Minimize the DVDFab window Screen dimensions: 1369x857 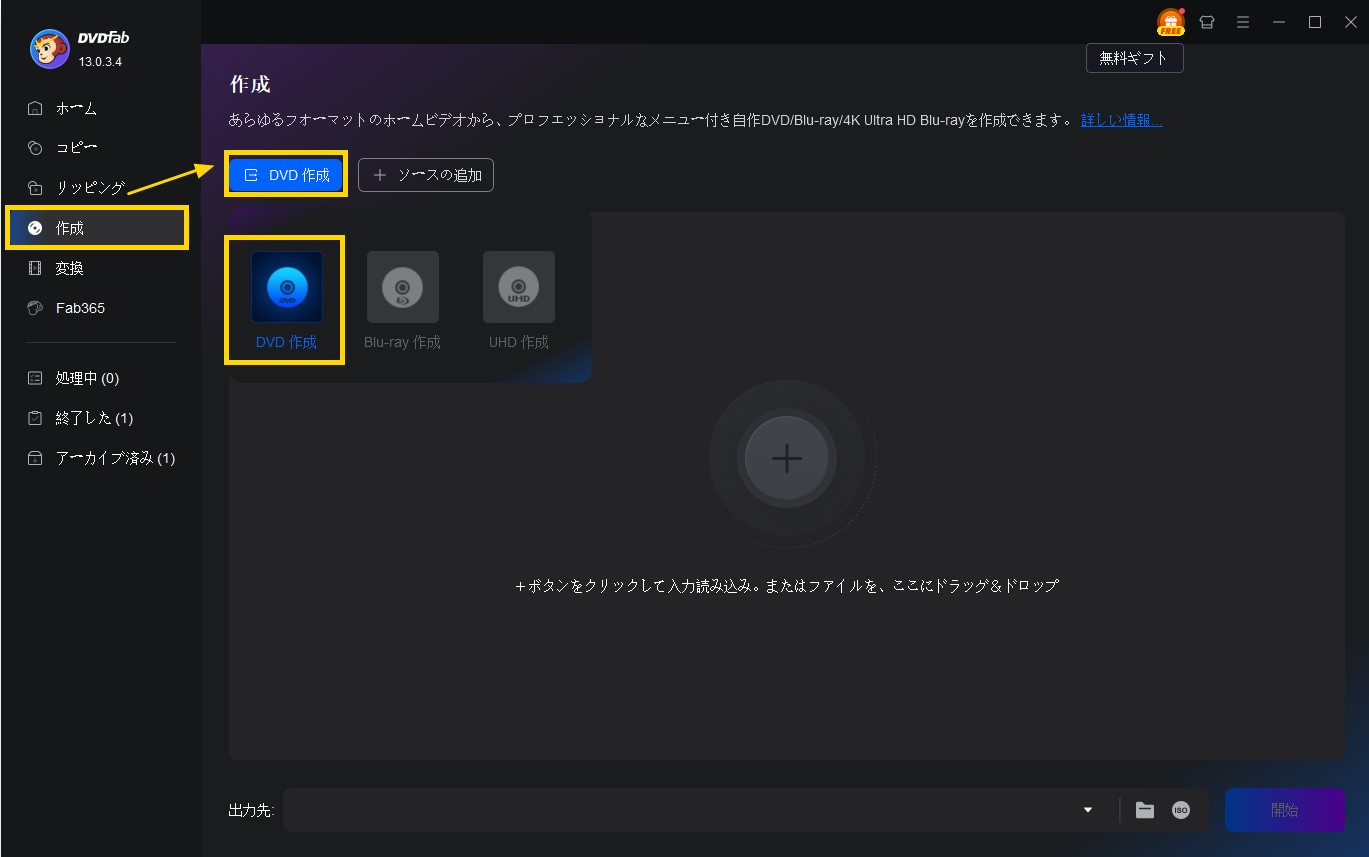1279,22
